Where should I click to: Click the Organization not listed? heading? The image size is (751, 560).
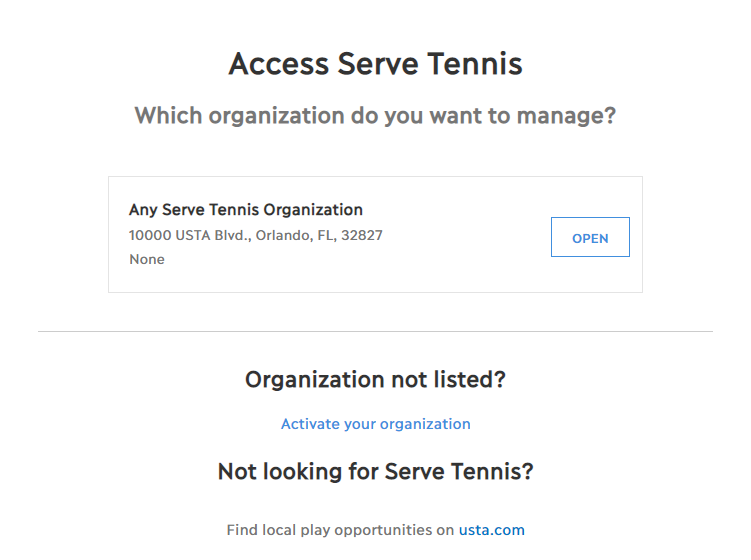(x=376, y=379)
